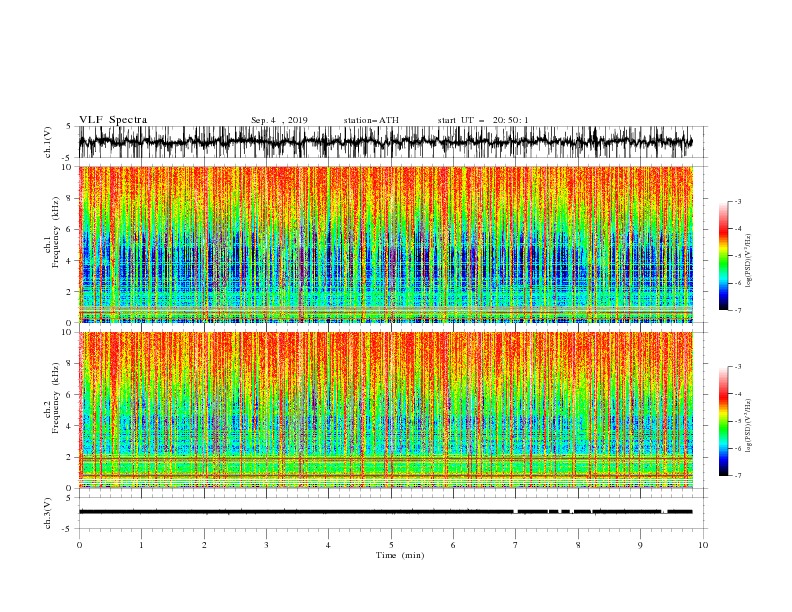Select the lower "log(PSD)(V²/Hz)" colorbar label
792x612 pixels.
coord(748,425)
